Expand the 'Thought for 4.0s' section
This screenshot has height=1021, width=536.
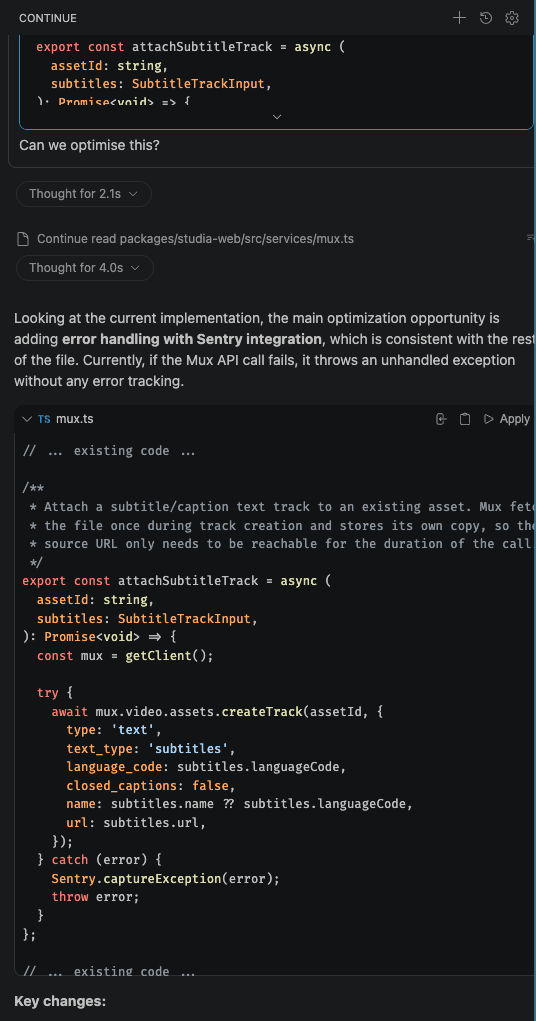click(x=85, y=268)
